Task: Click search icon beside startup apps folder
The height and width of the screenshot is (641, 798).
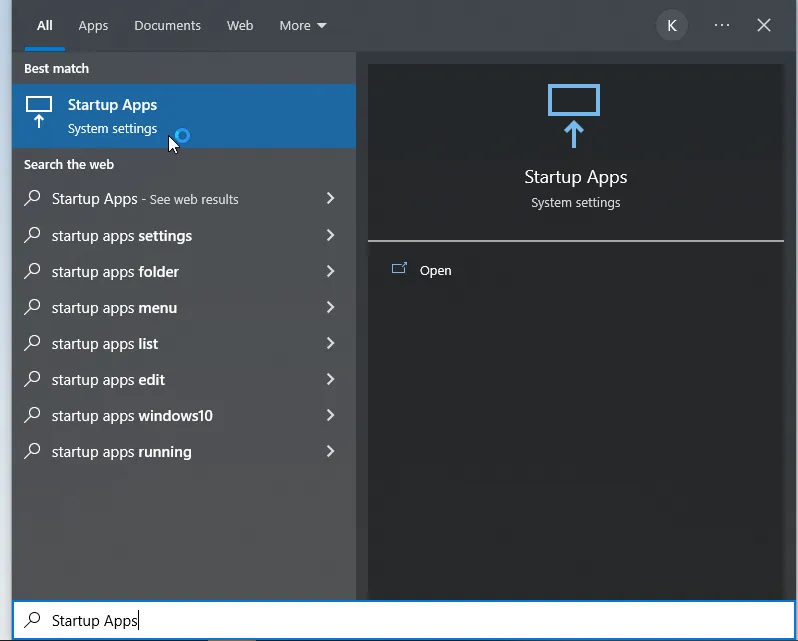Action: (x=33, y=272)
